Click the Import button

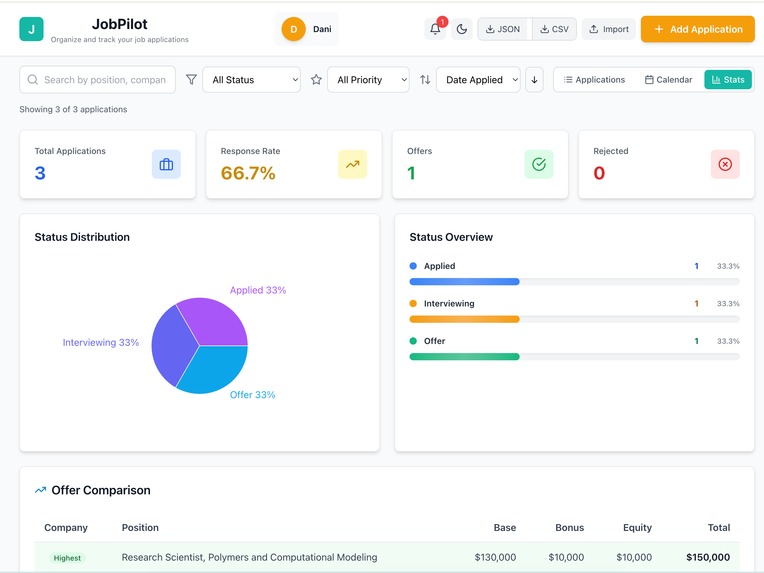609,29
